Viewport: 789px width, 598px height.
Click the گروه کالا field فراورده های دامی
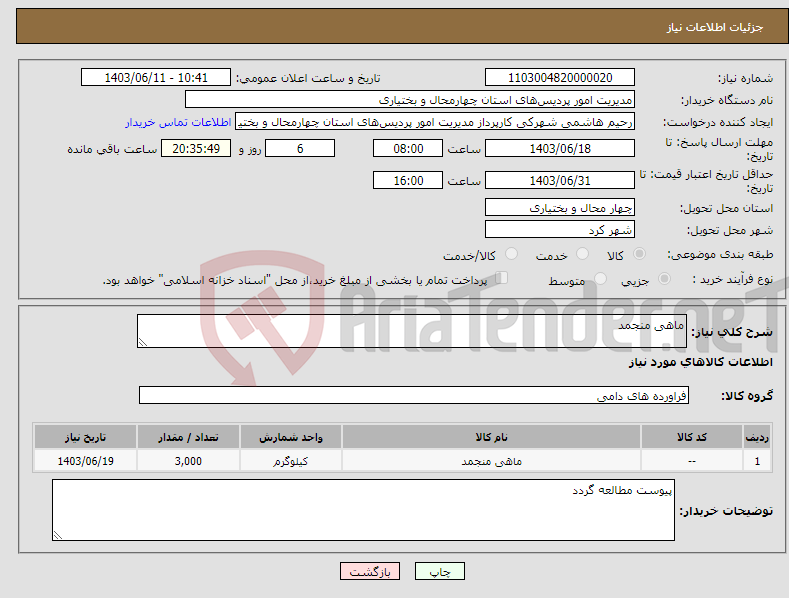coord(414,396)
